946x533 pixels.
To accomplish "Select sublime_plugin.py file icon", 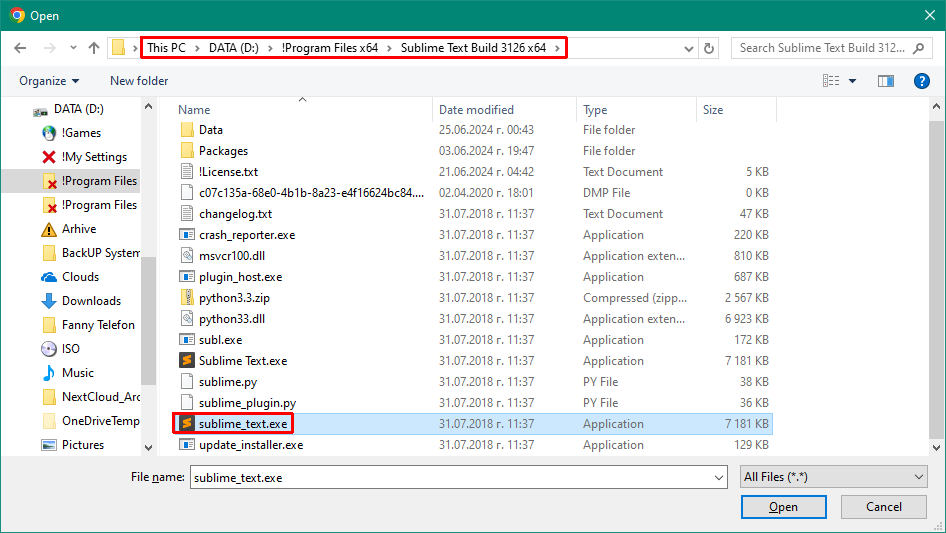I will coord(187,403).
